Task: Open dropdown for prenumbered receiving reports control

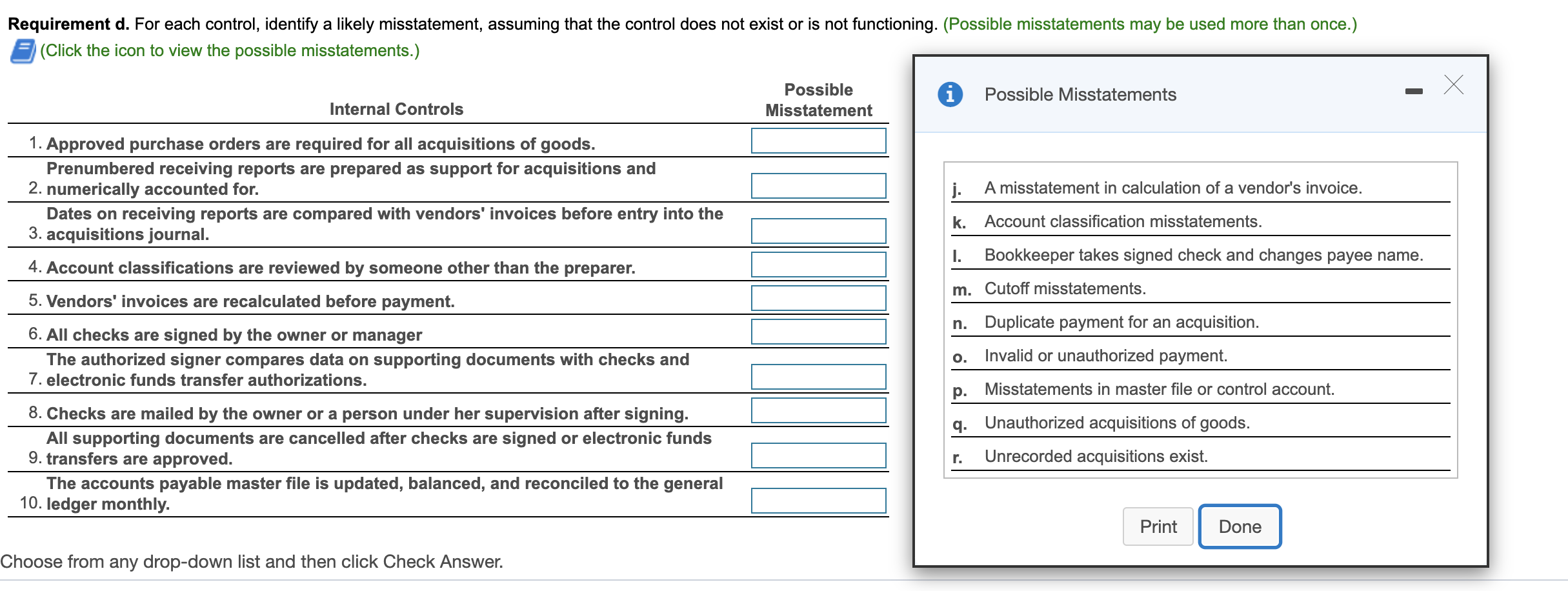Action: 818,186
